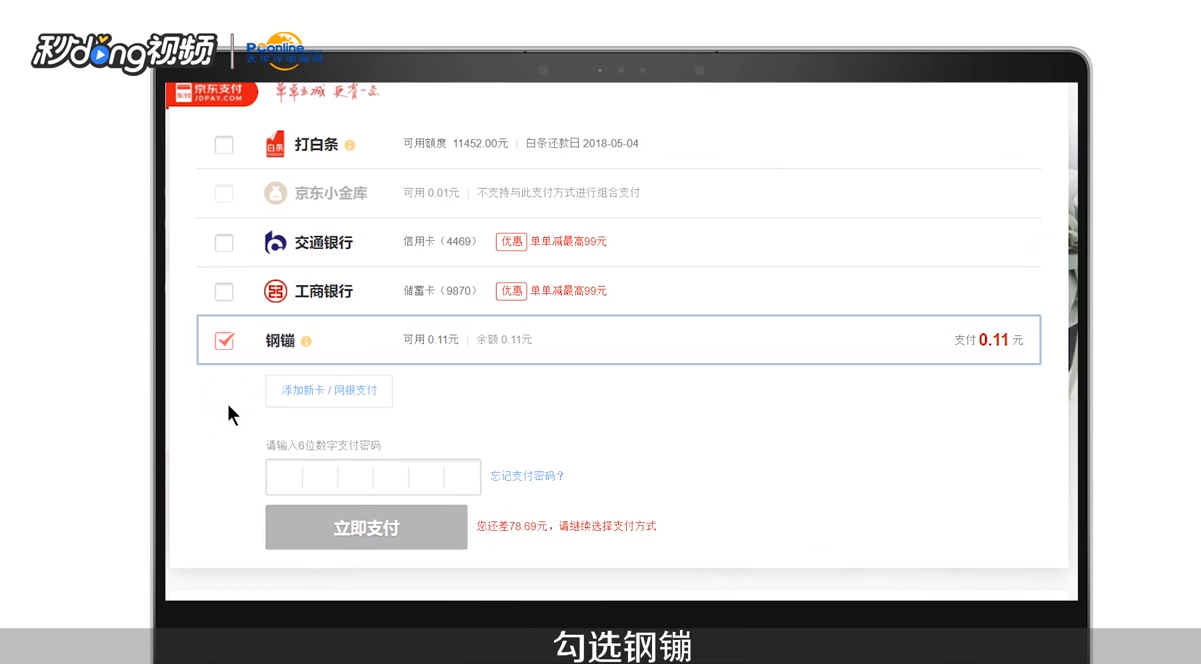Check the 京东小金库 checkbox
1201x664 pixels.
click(x=224, y=193)
